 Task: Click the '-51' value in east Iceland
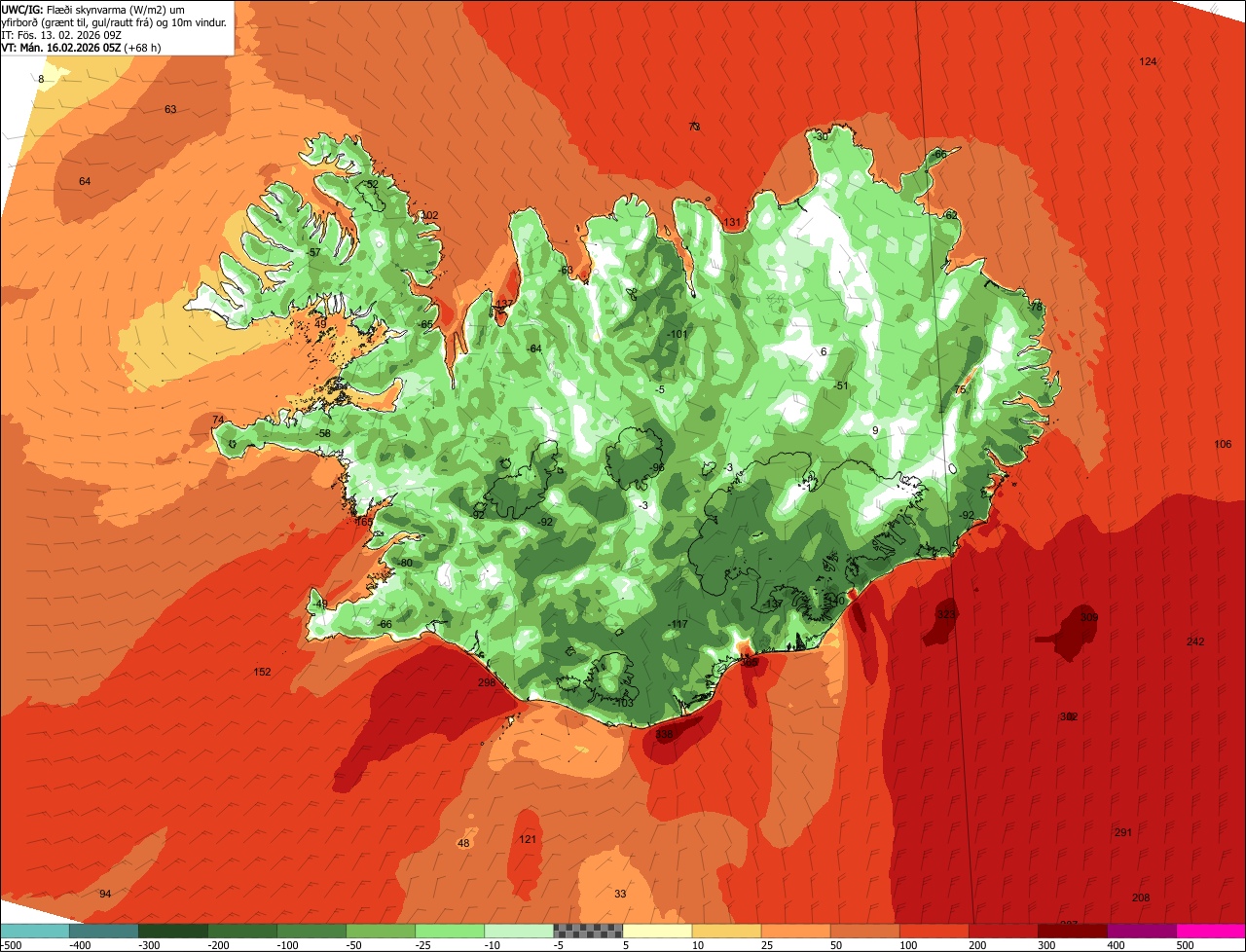pos(841,386)
